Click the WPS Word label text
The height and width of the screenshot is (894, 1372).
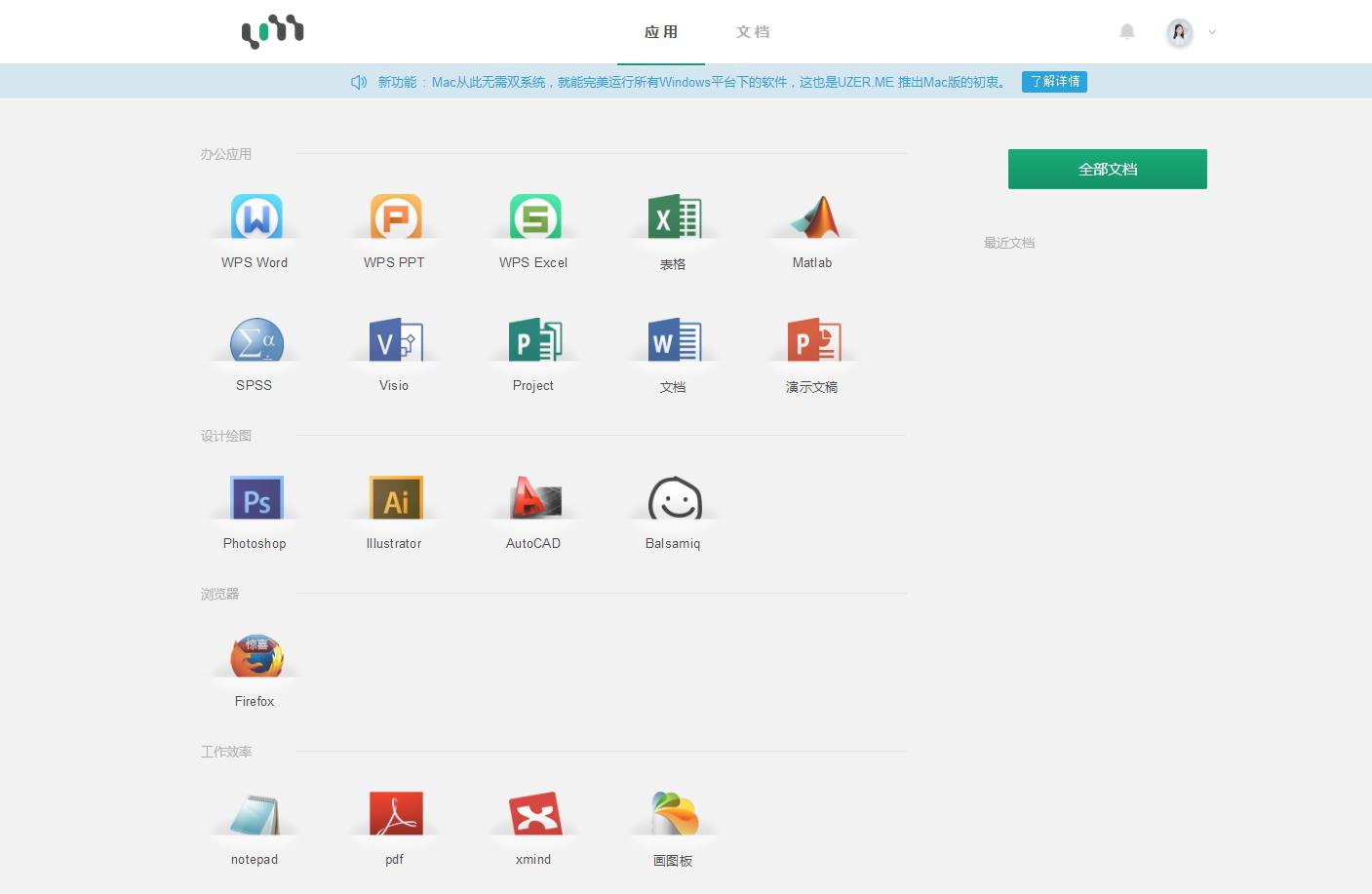coord(255,262)
